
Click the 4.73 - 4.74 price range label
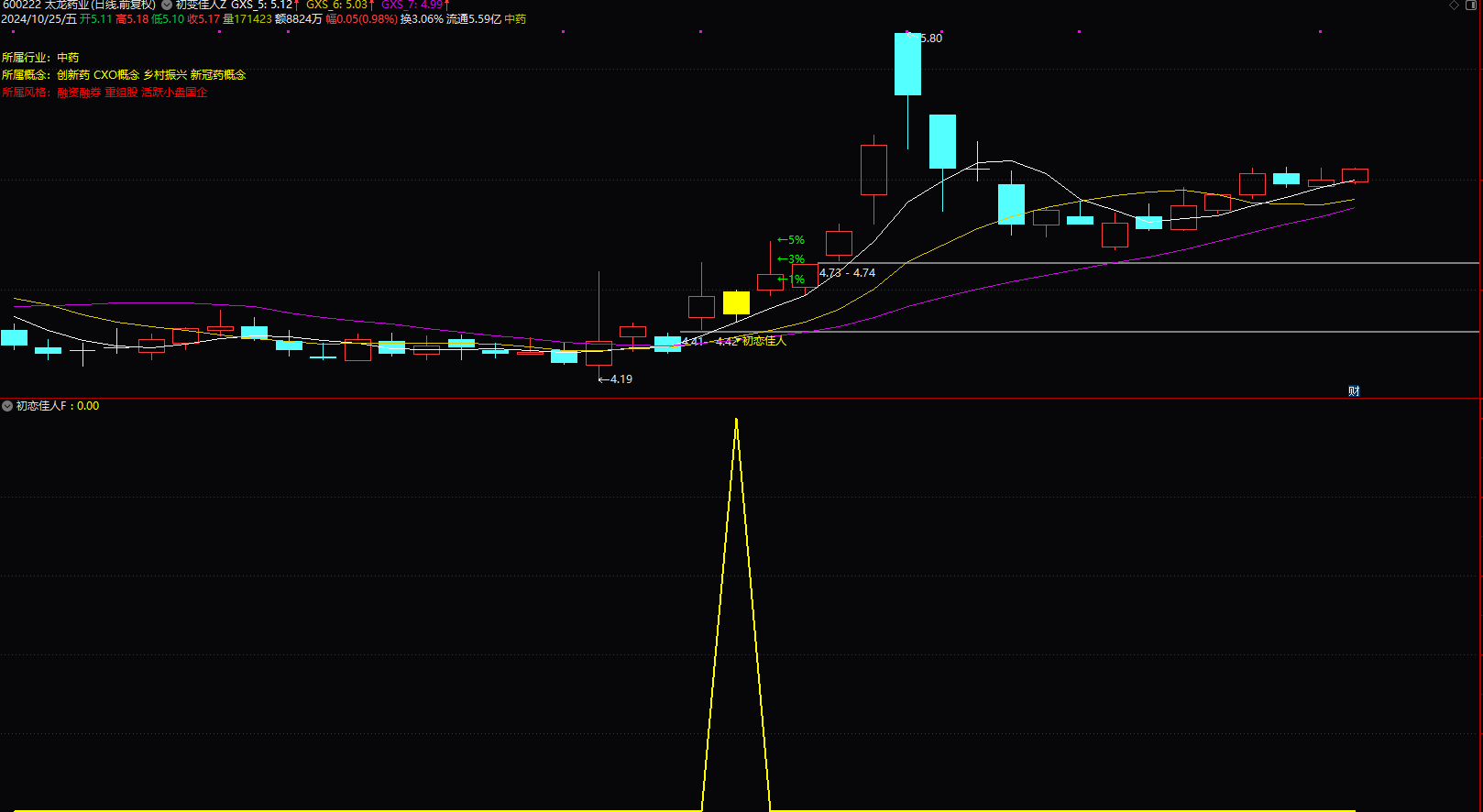(847, 273)
